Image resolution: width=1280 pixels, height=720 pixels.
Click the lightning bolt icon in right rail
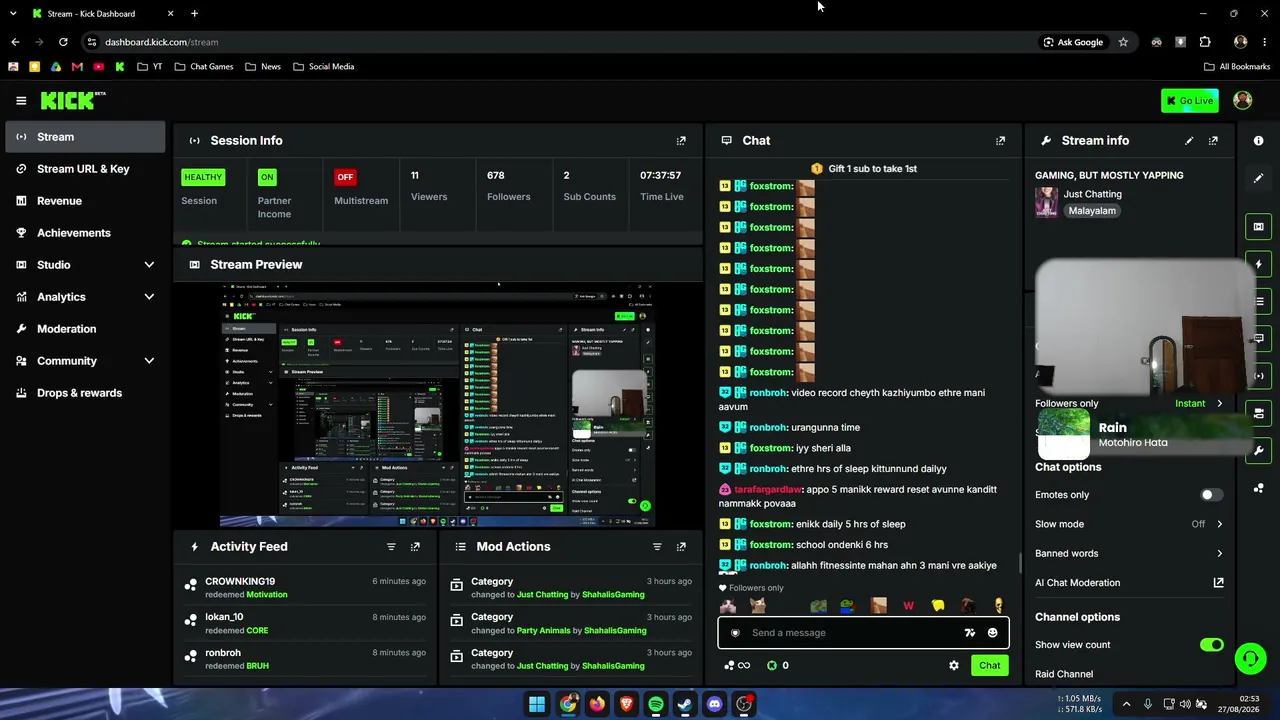point(1258,264)
